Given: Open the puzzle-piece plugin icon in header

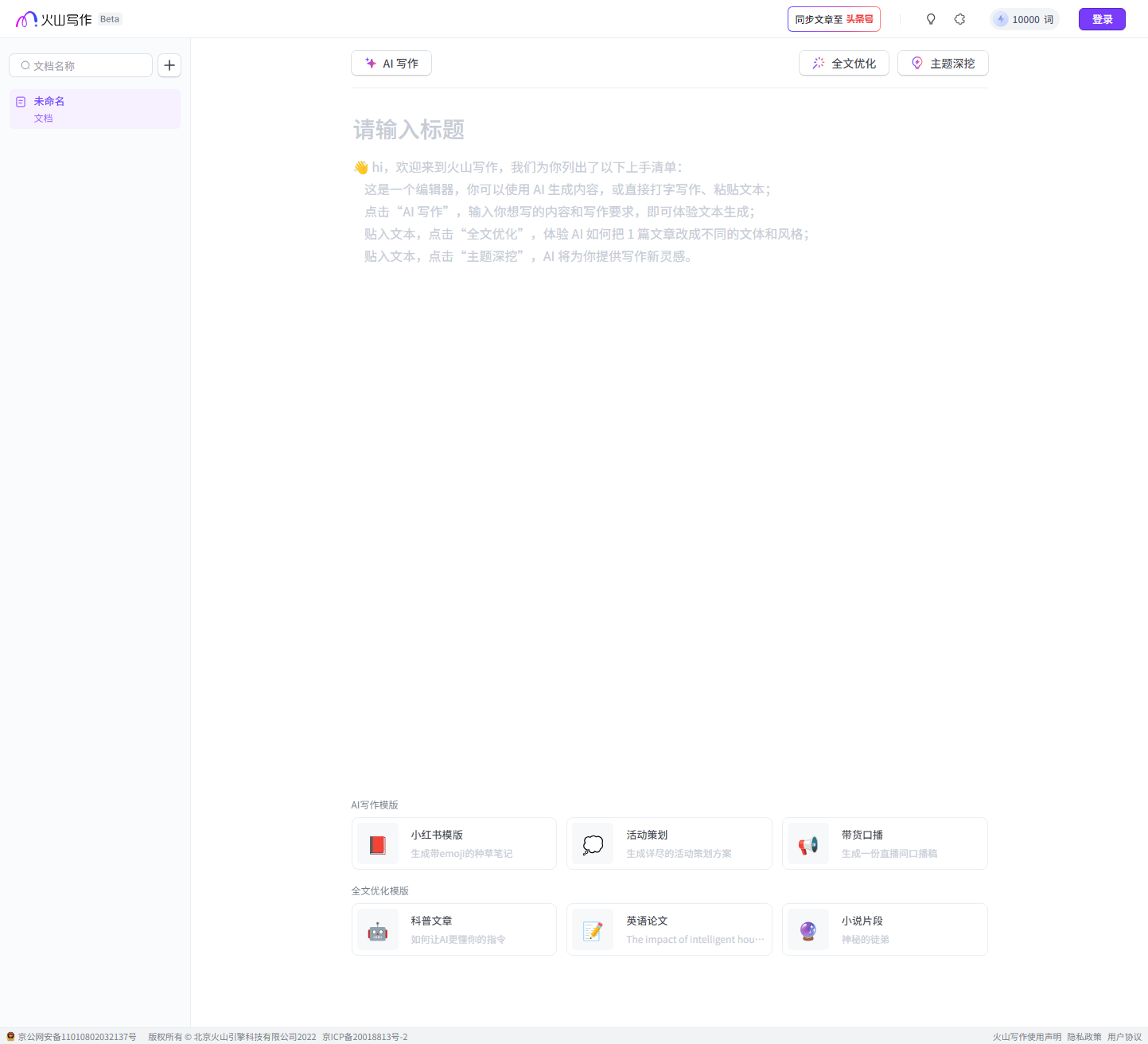Looking at the screenshot, I should pyautogui.click(x=959, y=19).
